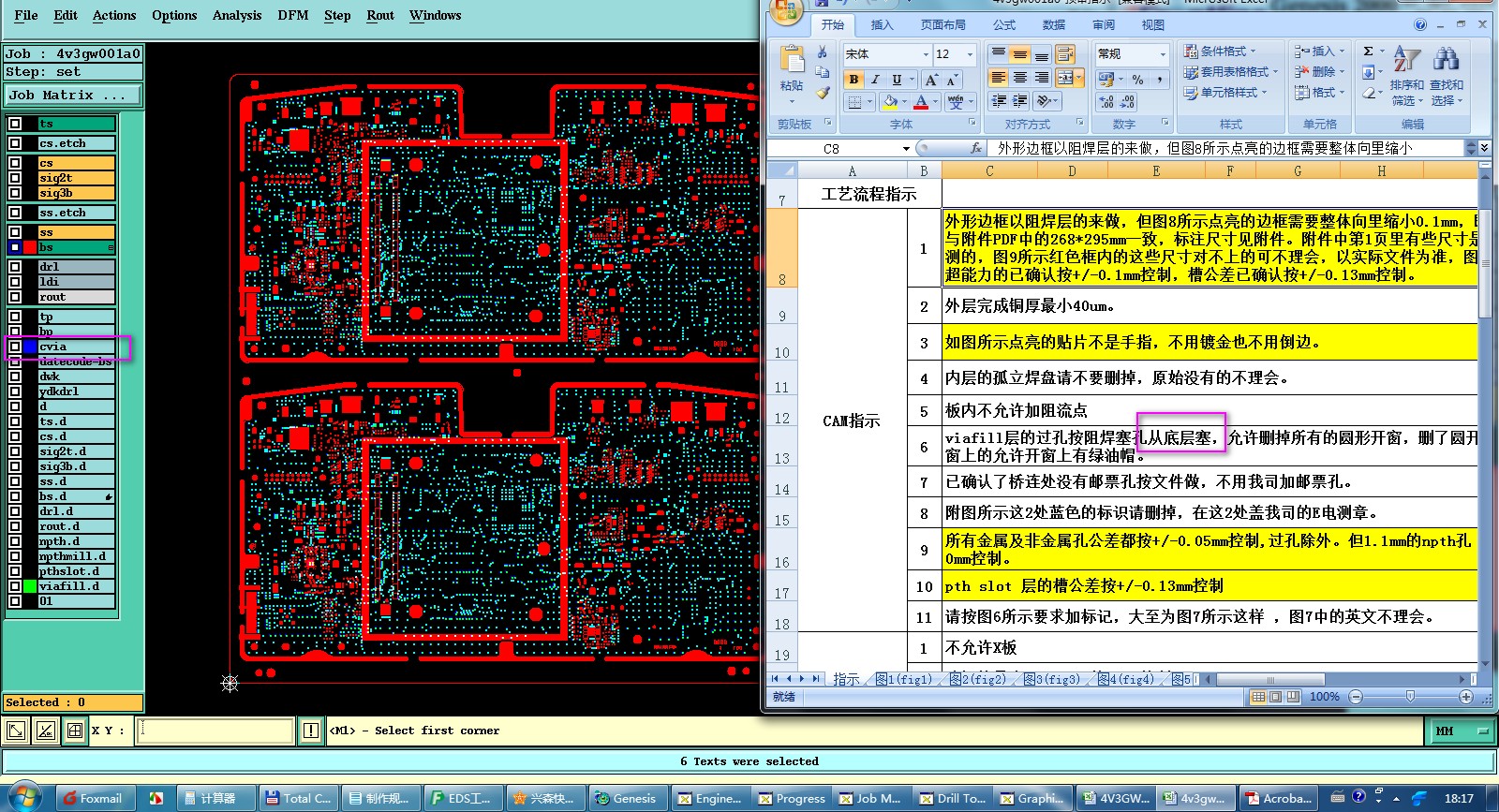1499x812 pixels.
Task: Toggle the ss.etch layer checkbox
Action: point(15,213)
